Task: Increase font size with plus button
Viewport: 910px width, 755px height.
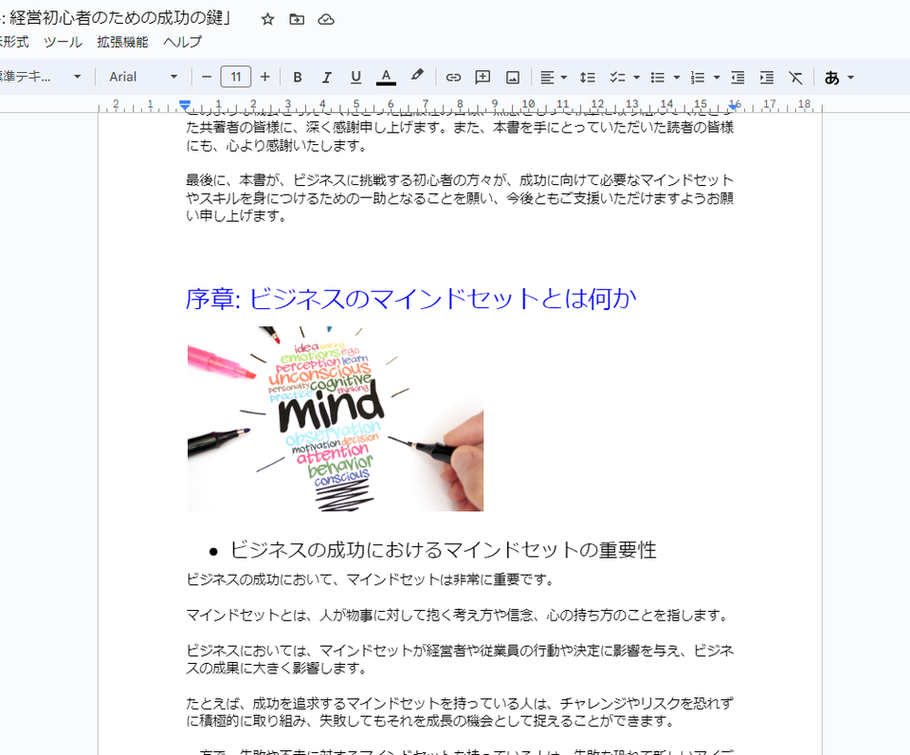Action: (x=265, y=77)
